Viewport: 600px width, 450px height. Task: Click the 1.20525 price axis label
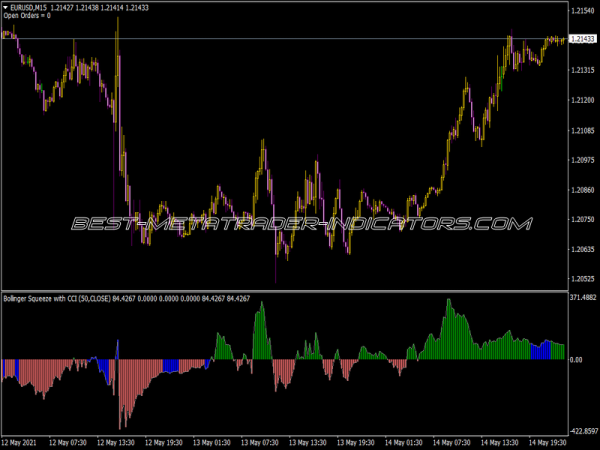(582, 279)
